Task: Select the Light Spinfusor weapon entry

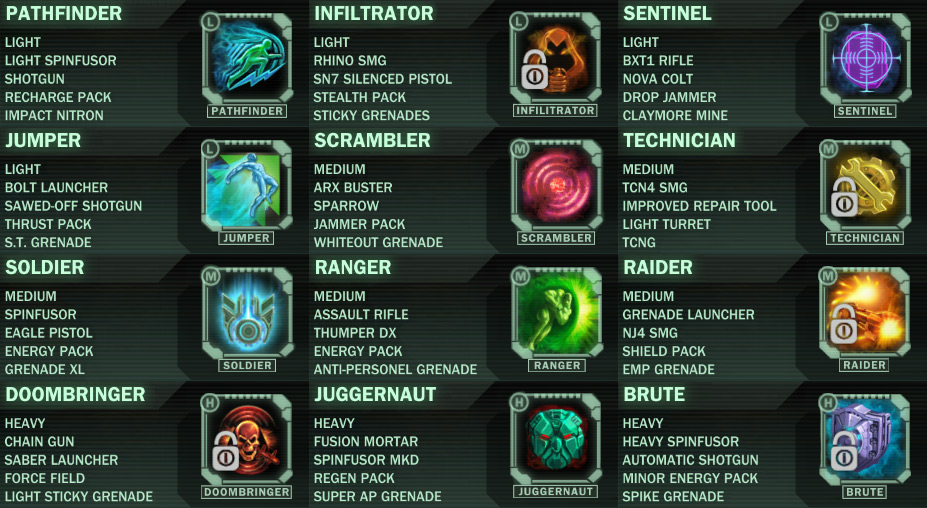Action: [60, 60]
